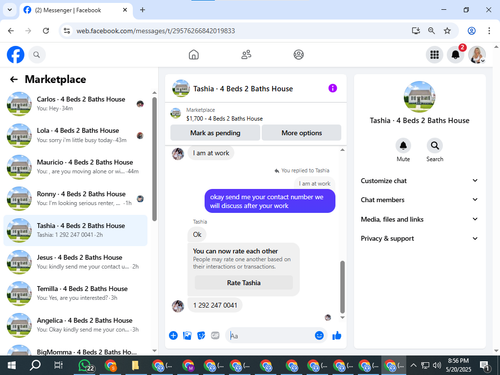Attach a photo using the image icon
500x375 pixels.
click(x=187, y=335)
